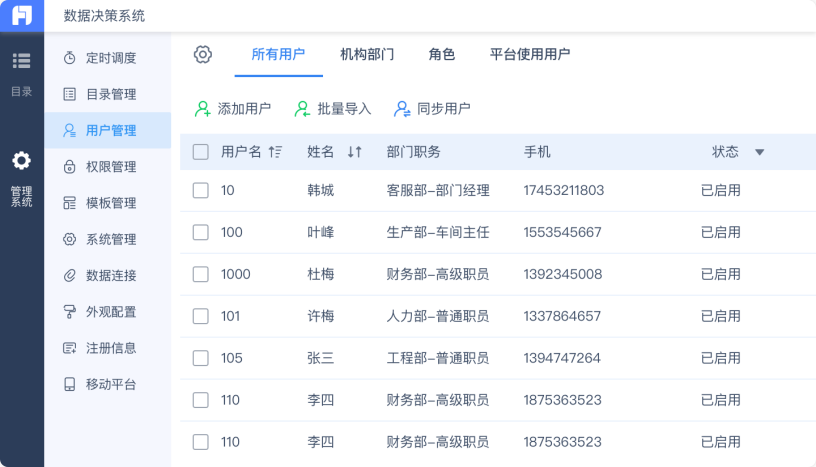Click the app logo in top-left corner
The width and height of the screenshot is (816, 467).
pyautogui.click(x=22, y=15)
